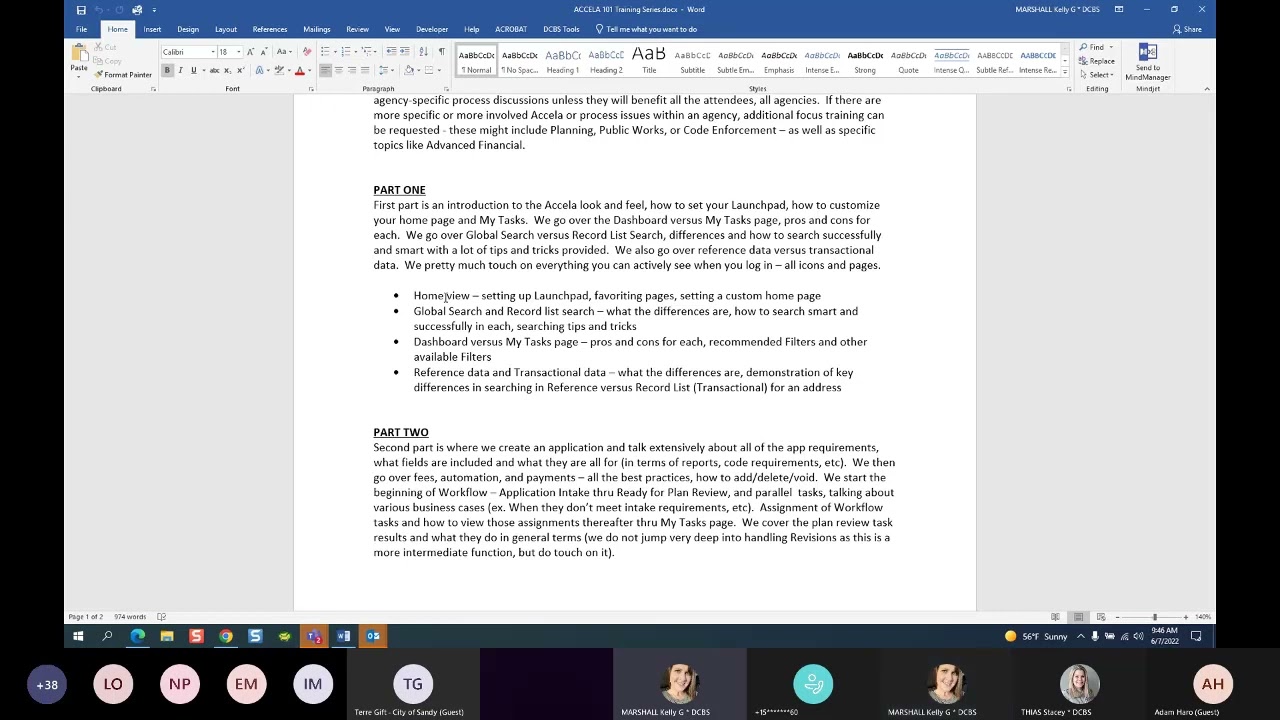The image size is (1280, 720).
Task: Click the Find button
Action: [1097, 47]
